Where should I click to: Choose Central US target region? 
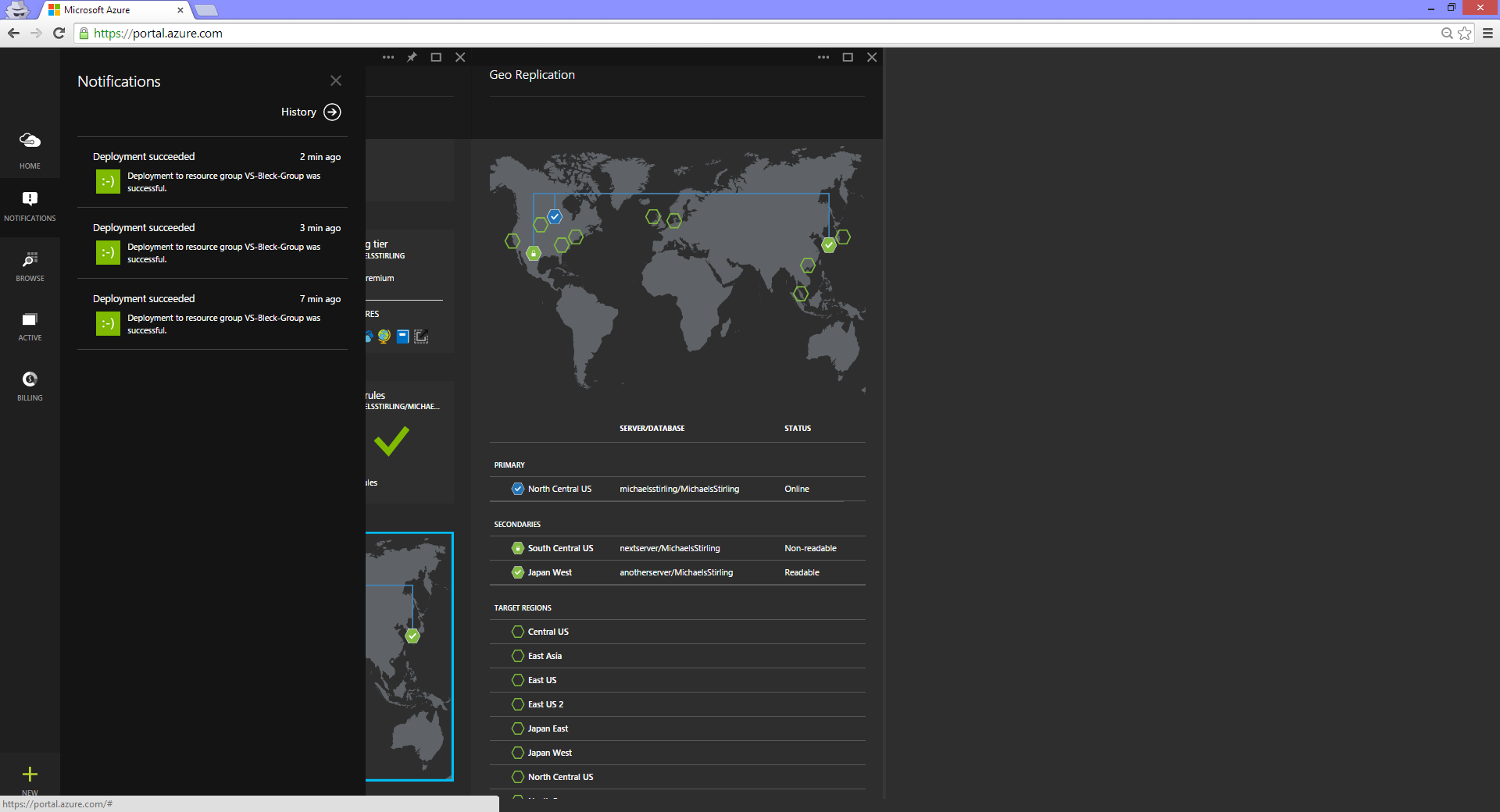click(677, 632)
